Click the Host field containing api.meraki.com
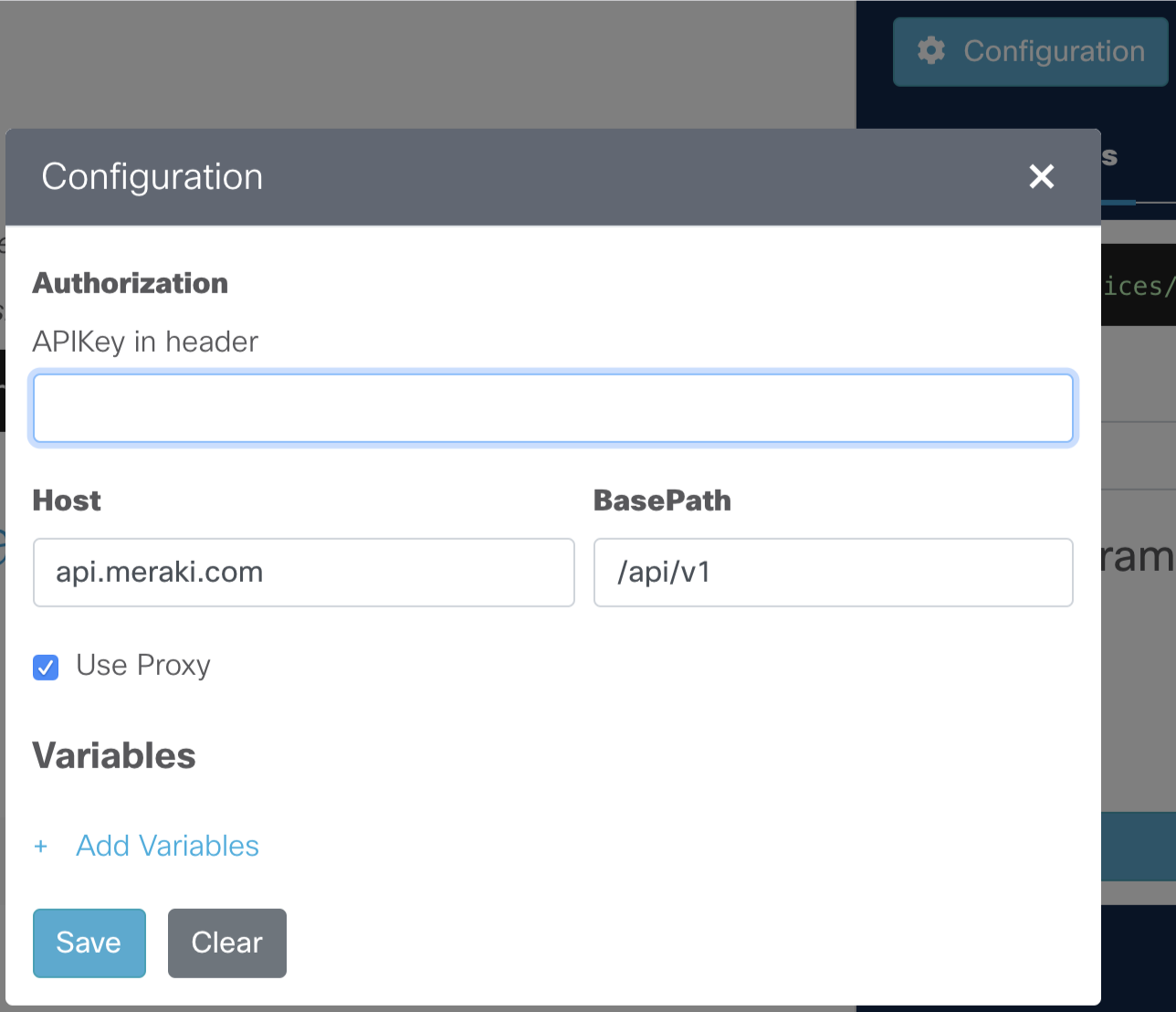 click(304, 573)
